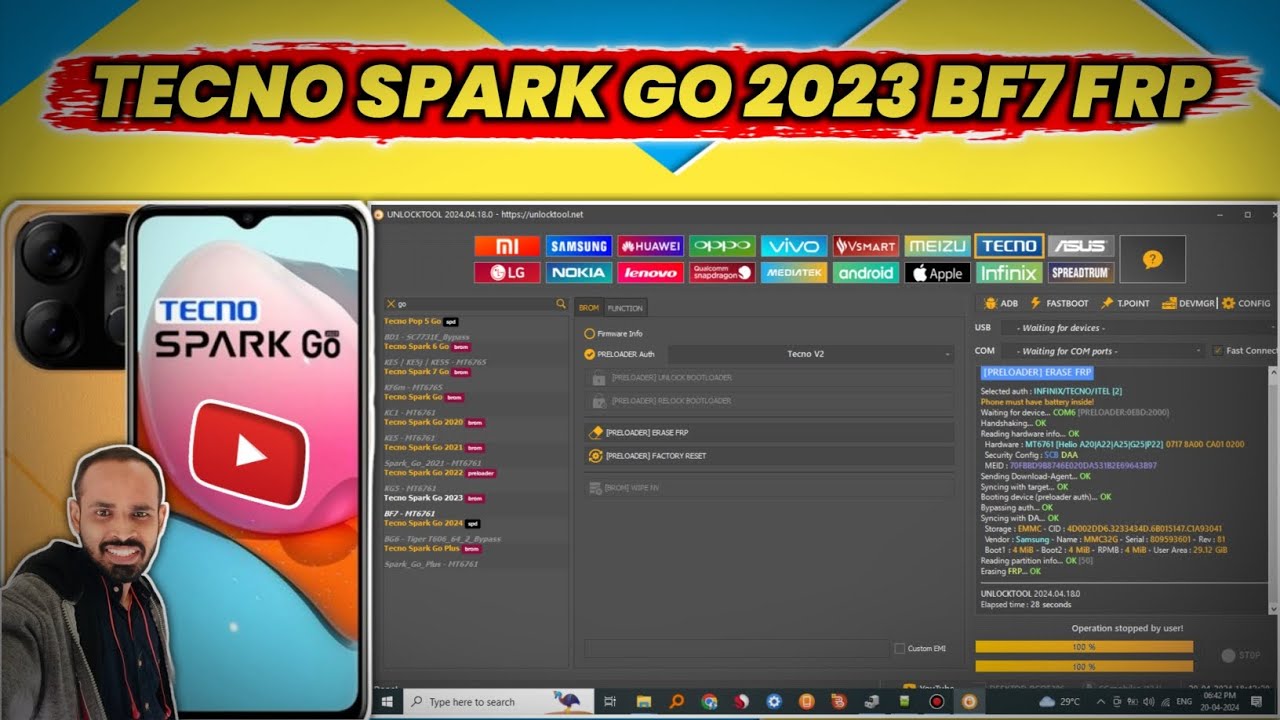The image size is (1280, 720).
Task: Click the lower 100% progress bar
Action: (x=1084, y=666)
